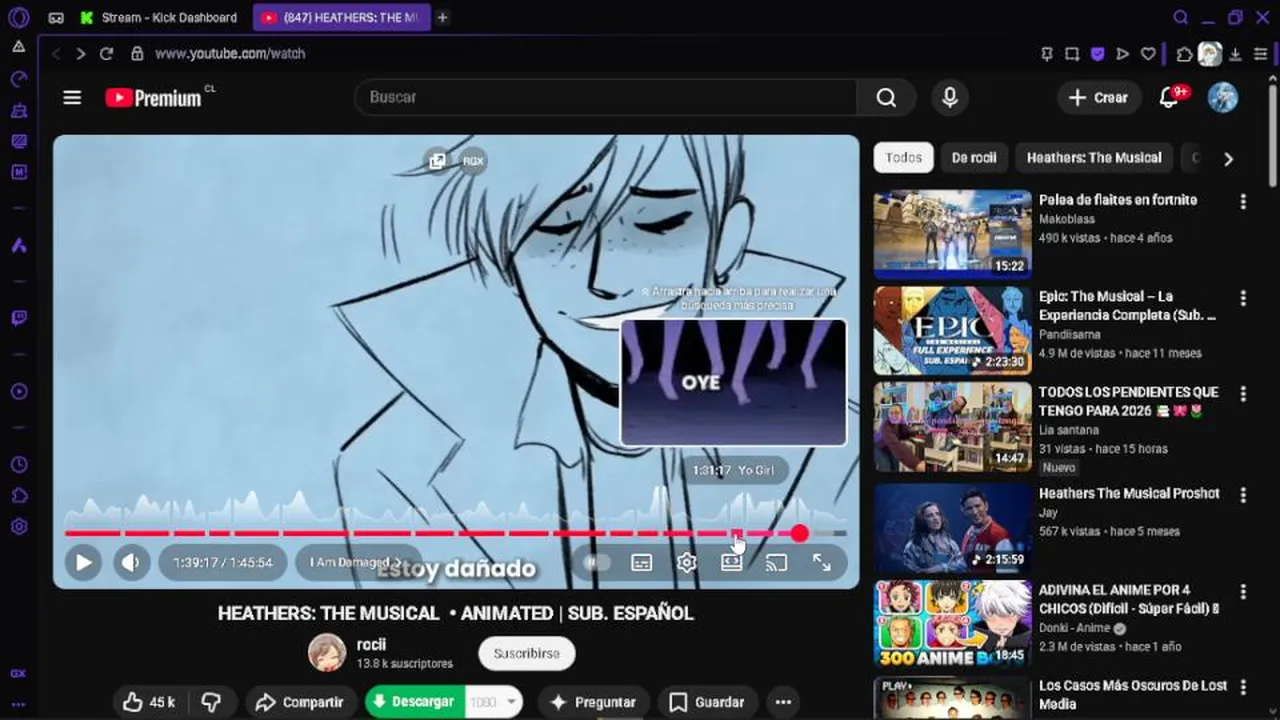This screenshot has height=720, width=1280.
Task: Open YouTube account avatar menu
Action: pos(1223,97)
